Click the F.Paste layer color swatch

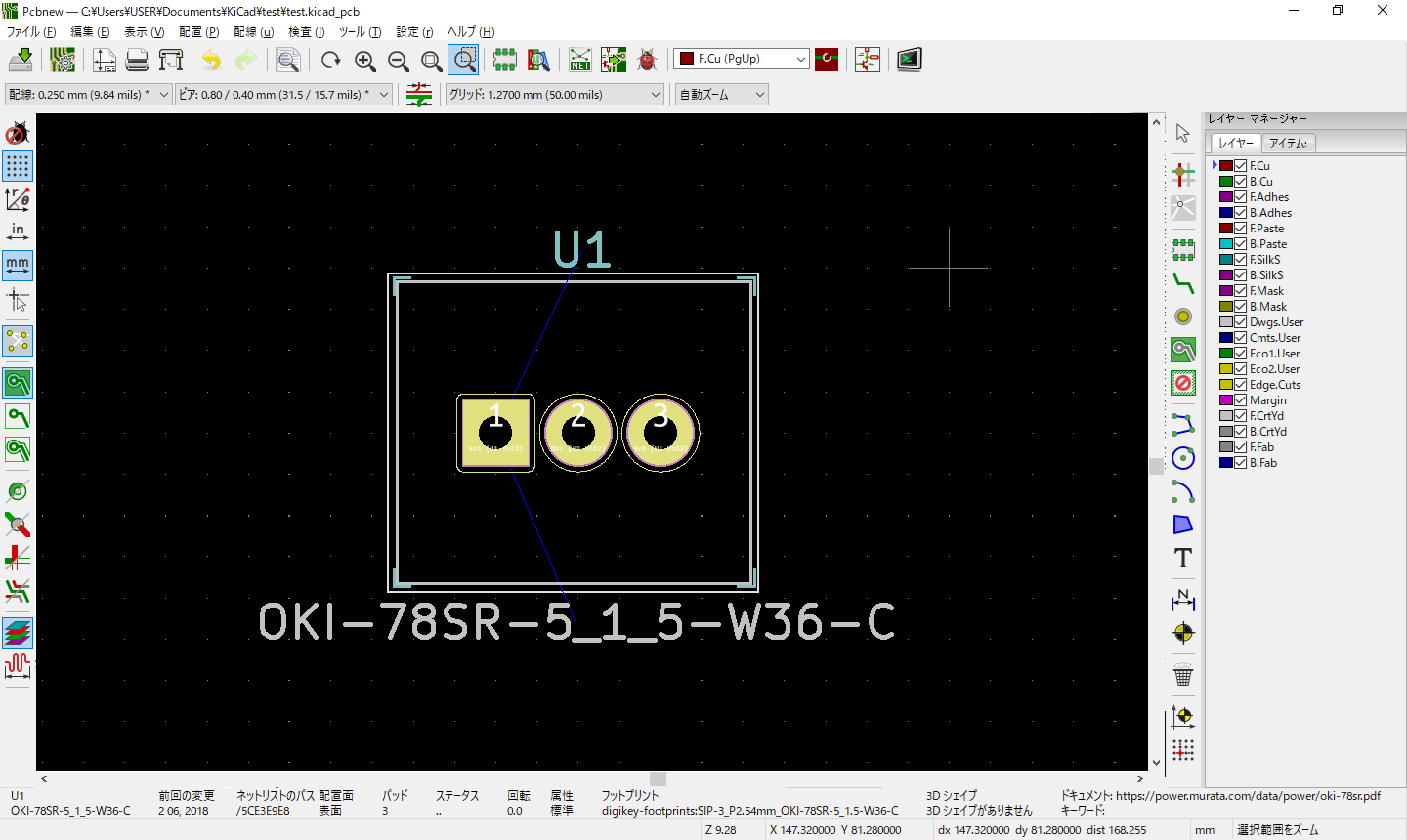(x=1226, y=229)
